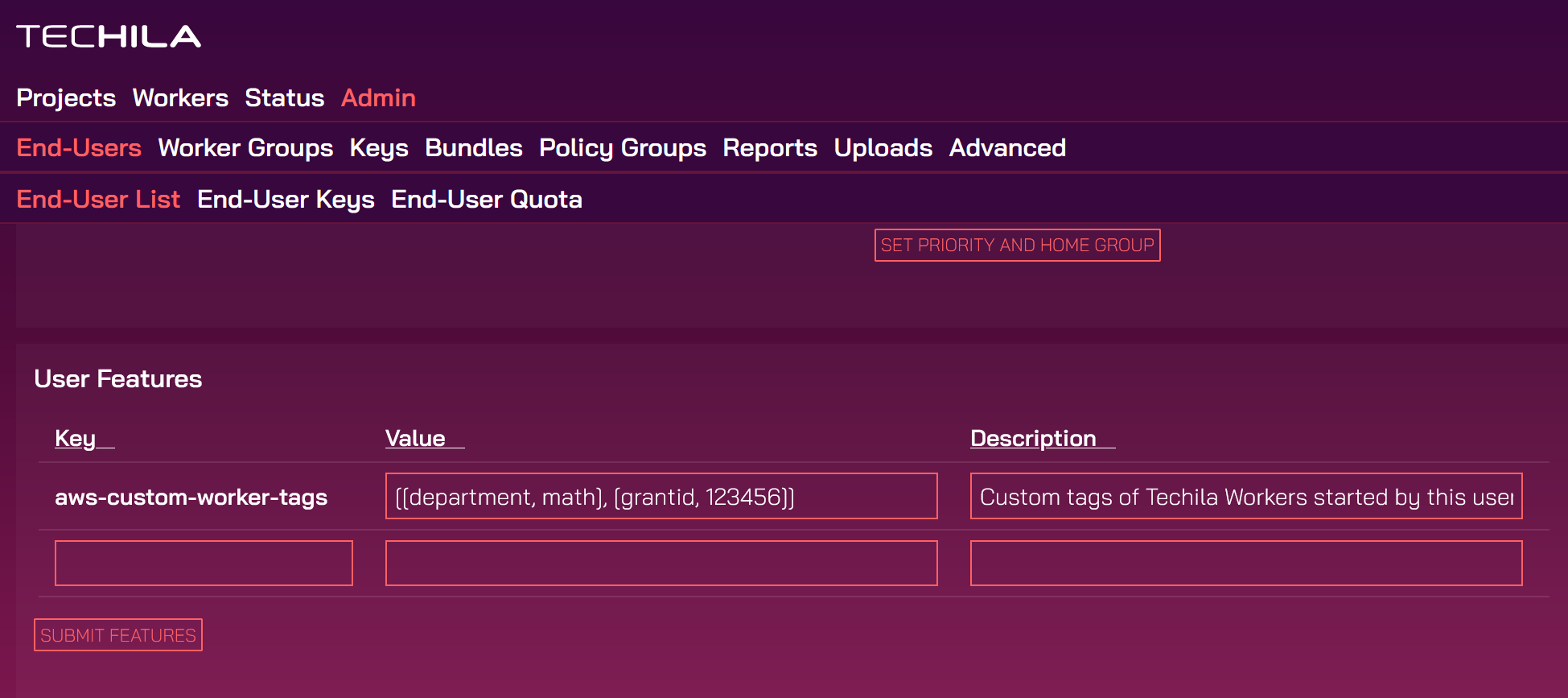Screen dimensions: 1568x698
Task: Open the Status section
Action: (x=284, y=98)
